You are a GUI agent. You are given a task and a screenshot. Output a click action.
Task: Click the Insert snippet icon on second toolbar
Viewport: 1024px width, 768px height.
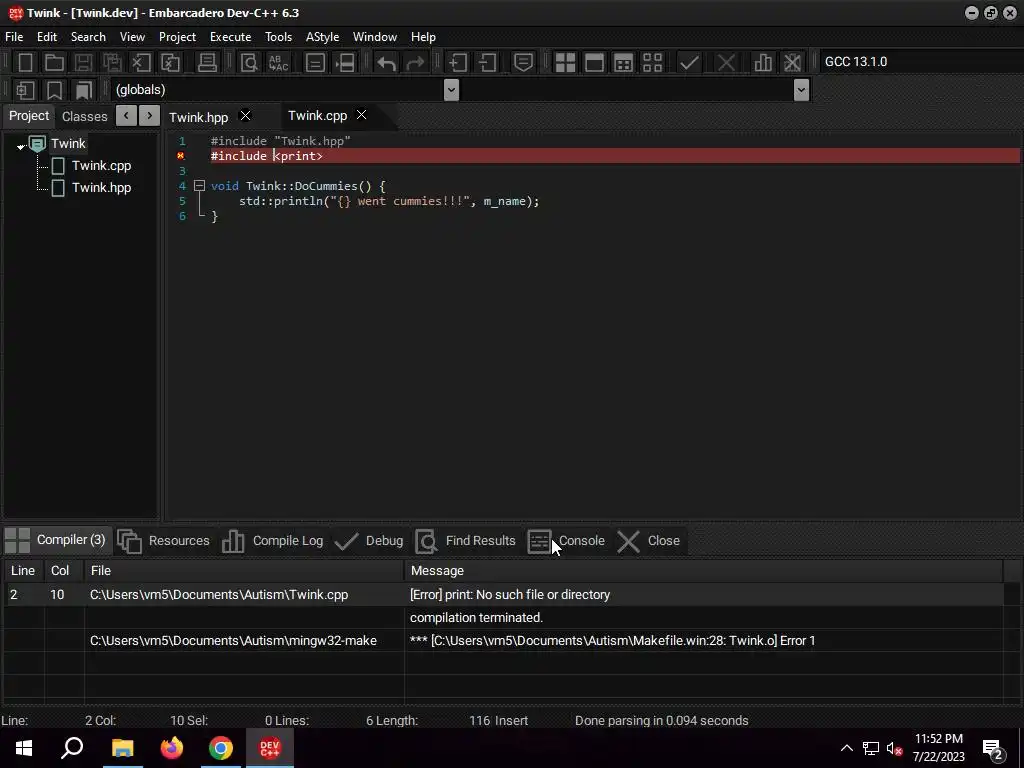[25, 89]
